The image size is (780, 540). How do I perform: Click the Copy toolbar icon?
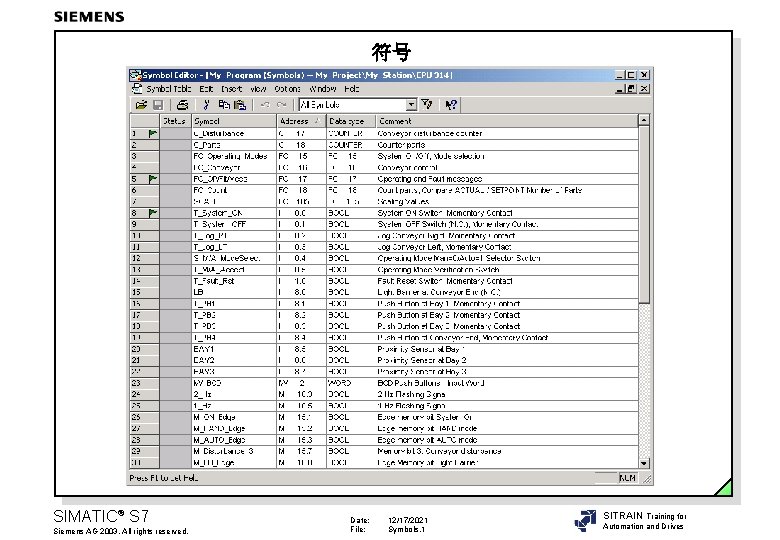click(224, 105)
